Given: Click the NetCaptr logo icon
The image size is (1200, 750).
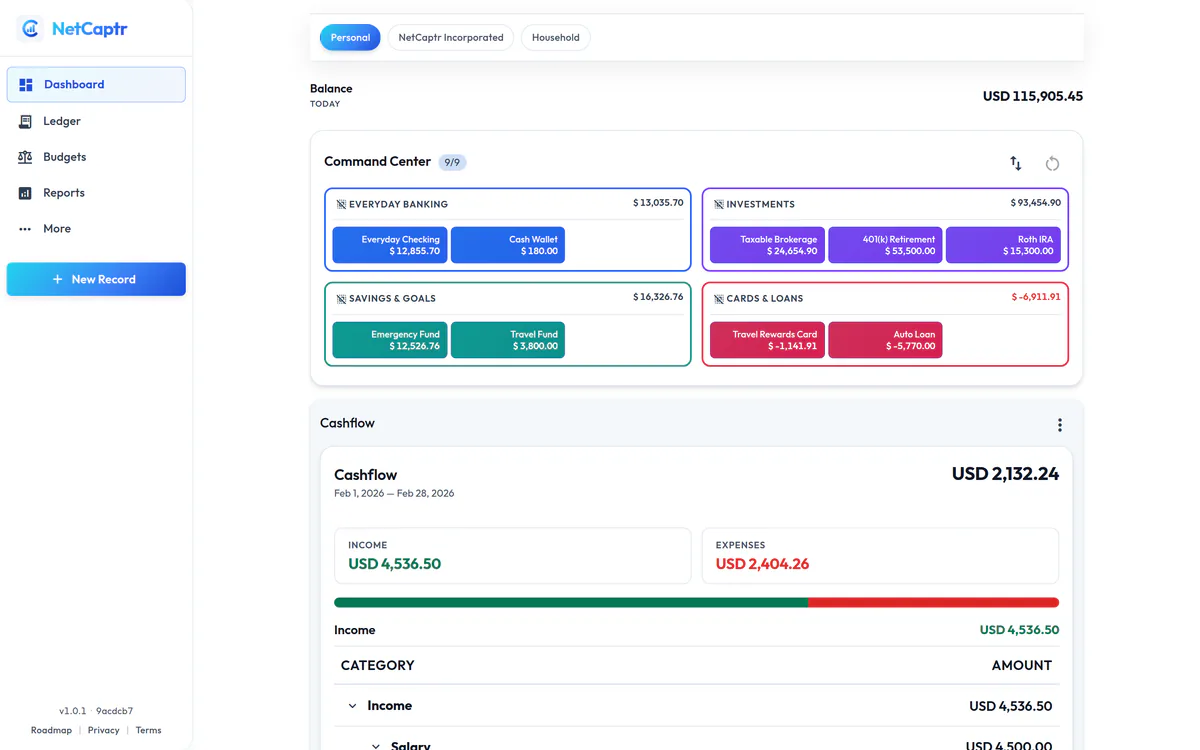Looking at the screenshot, I should pyautogui.click(x=30, y=29).
